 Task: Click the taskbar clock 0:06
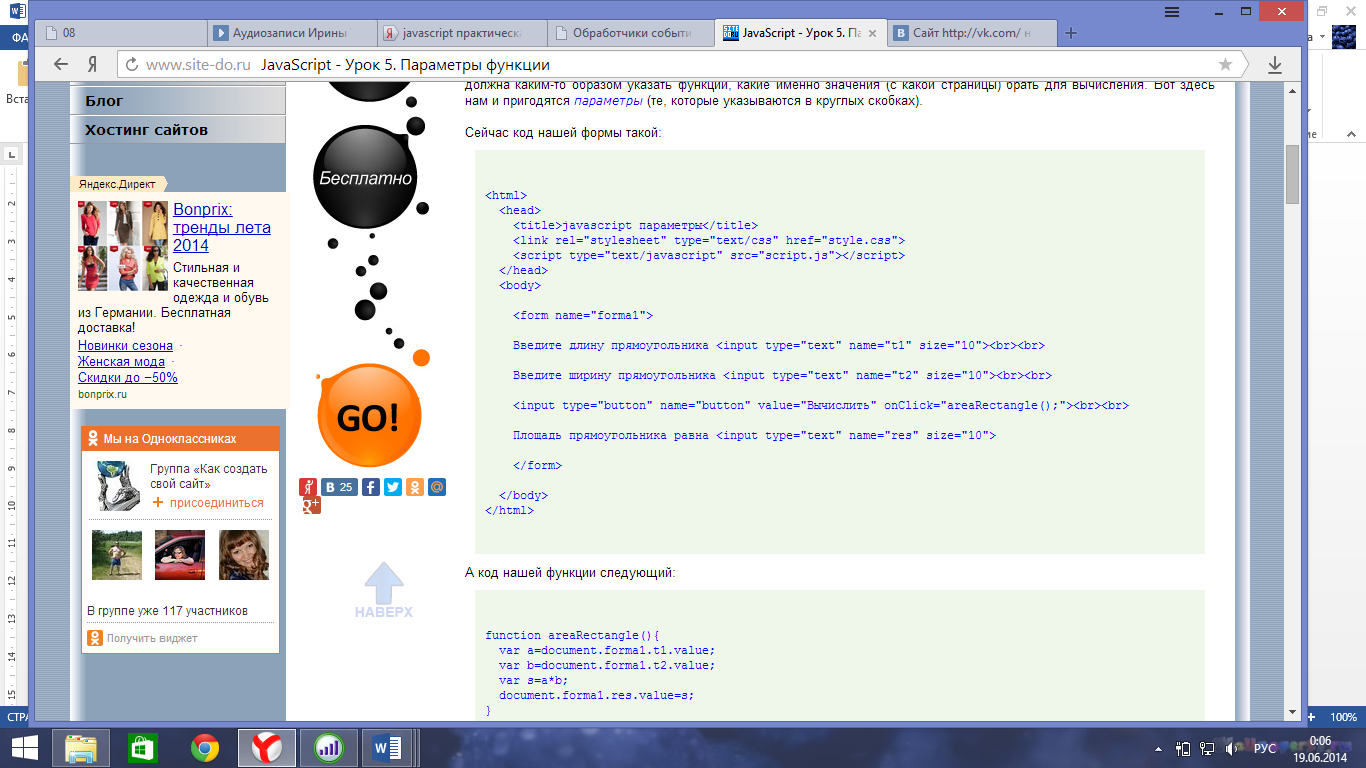point(1322,741)
